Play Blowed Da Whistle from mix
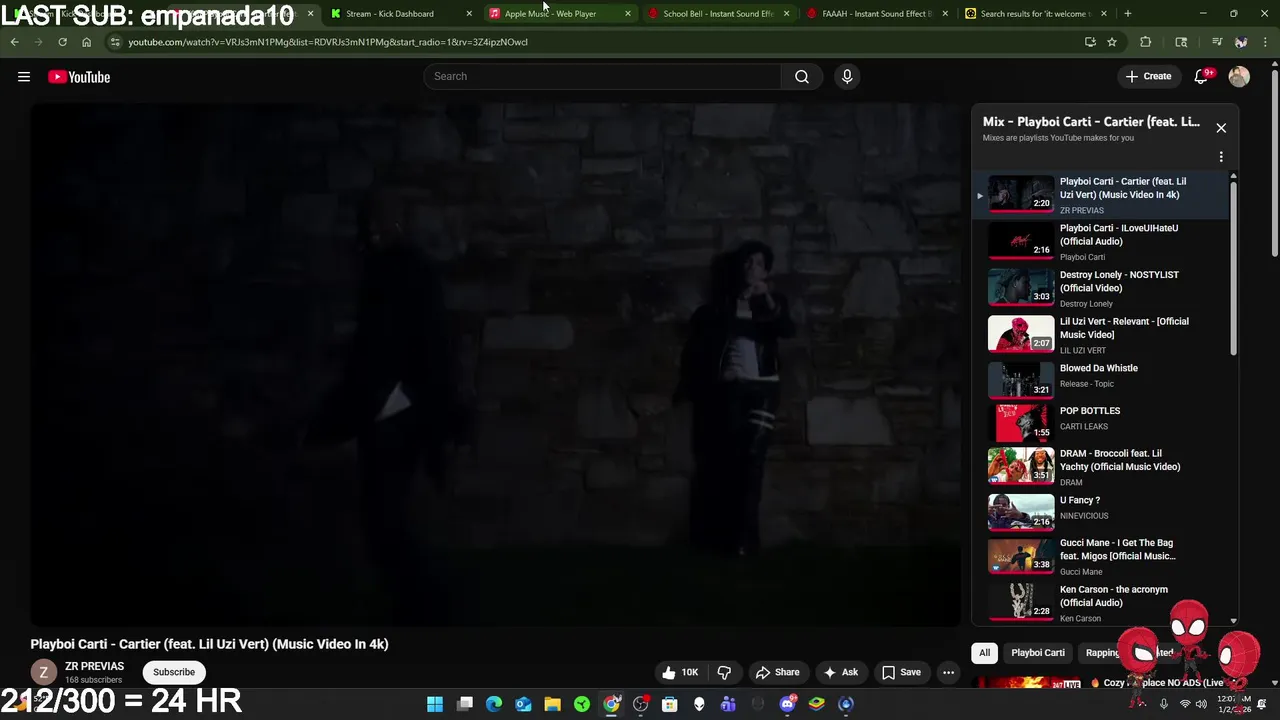 (1100, 378)
